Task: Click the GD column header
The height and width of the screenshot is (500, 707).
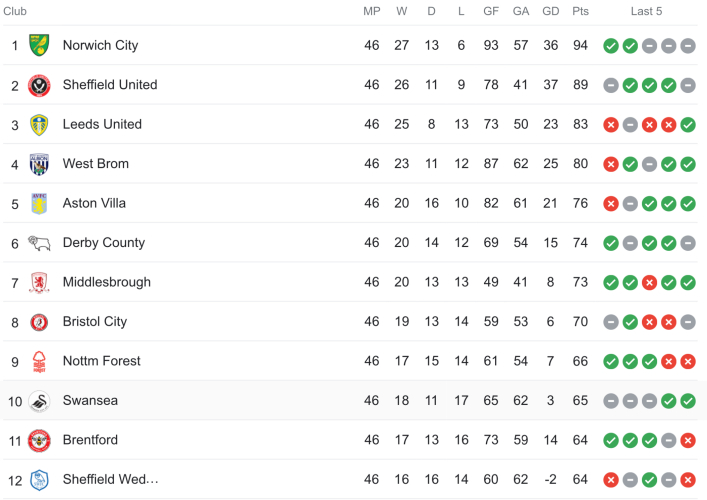Action: pyautogui.click(x=550, y=12)
